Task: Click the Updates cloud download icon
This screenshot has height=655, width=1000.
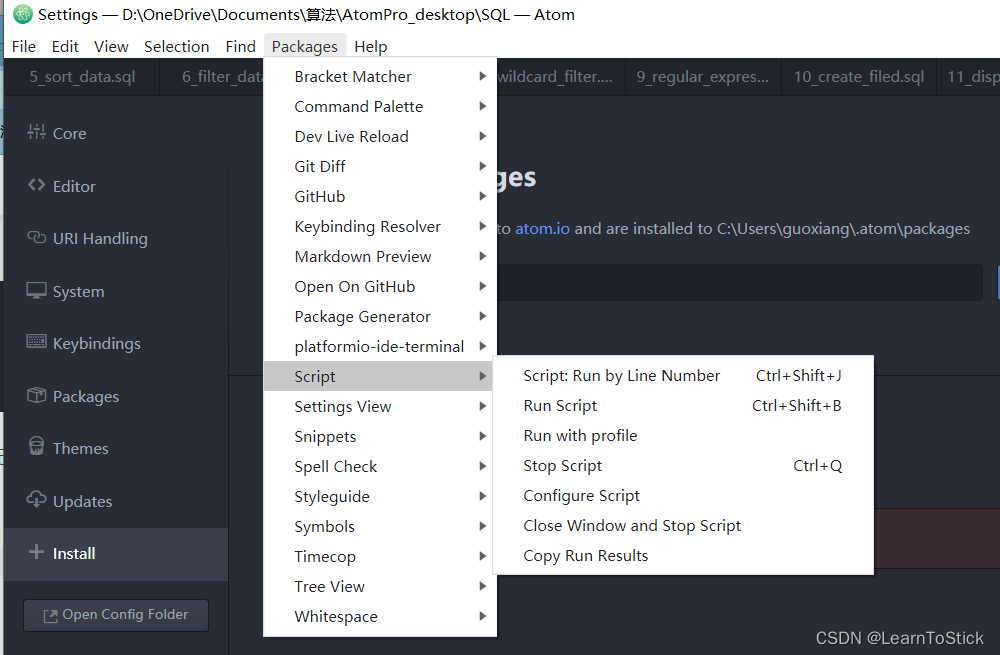Action: (x=36, y=499)
